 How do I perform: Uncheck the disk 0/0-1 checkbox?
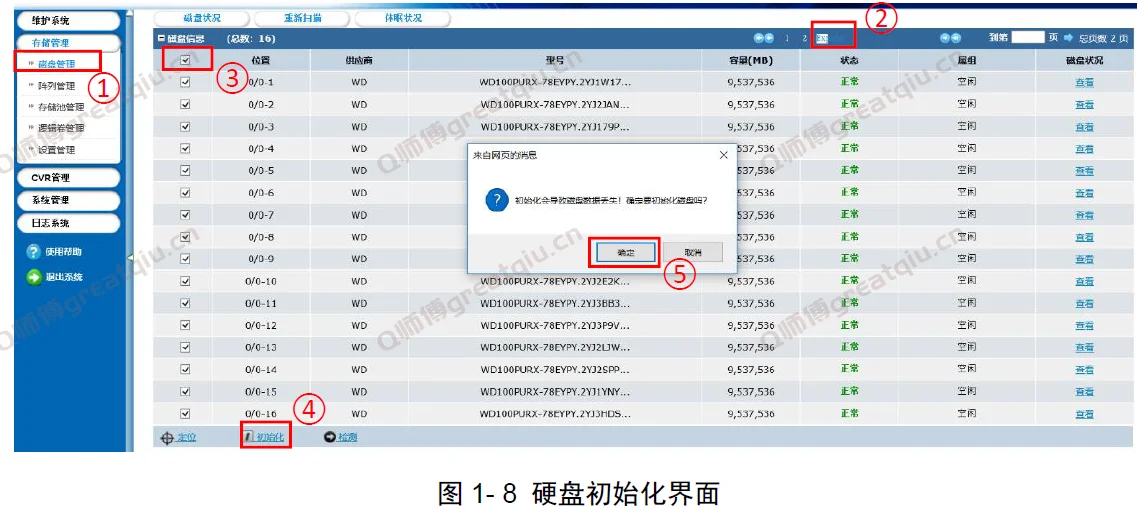pos(185,83)
